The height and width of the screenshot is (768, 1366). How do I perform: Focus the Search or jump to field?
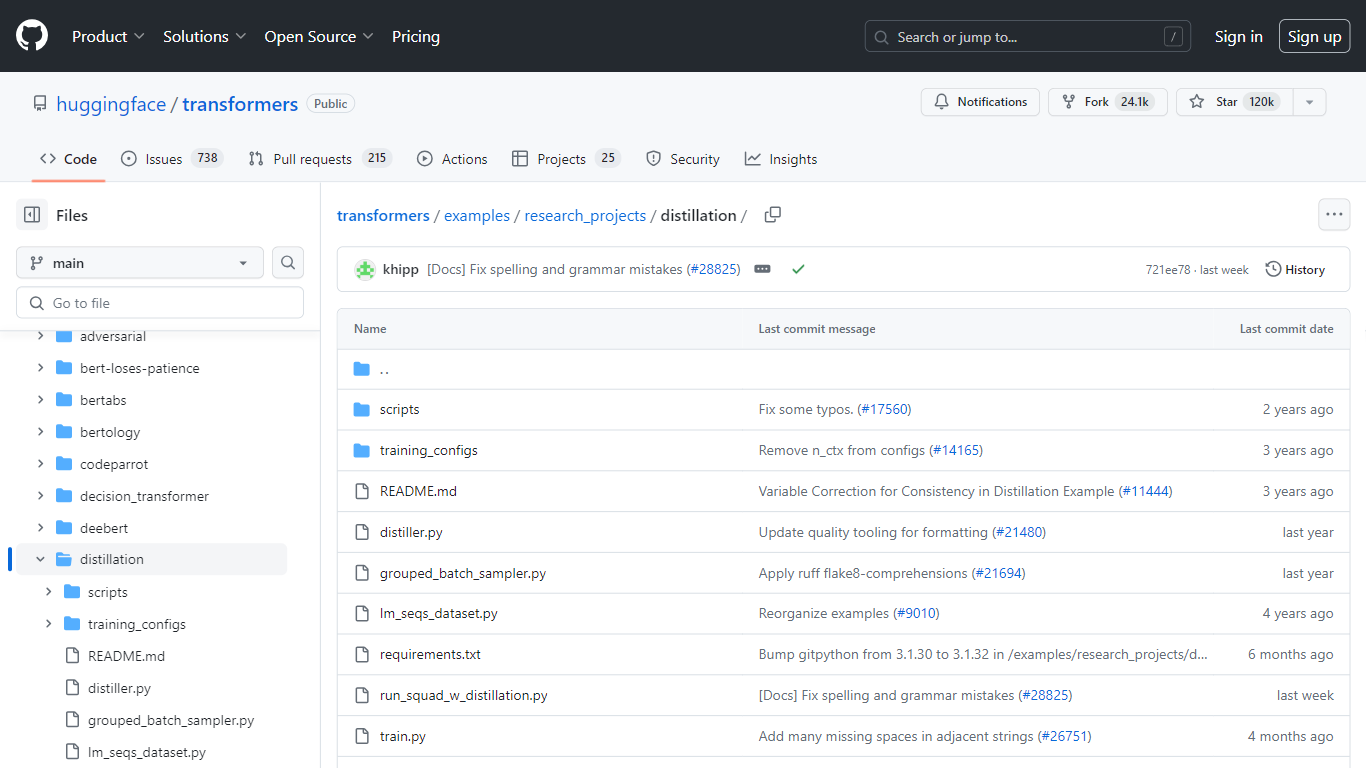(1028, 37)
